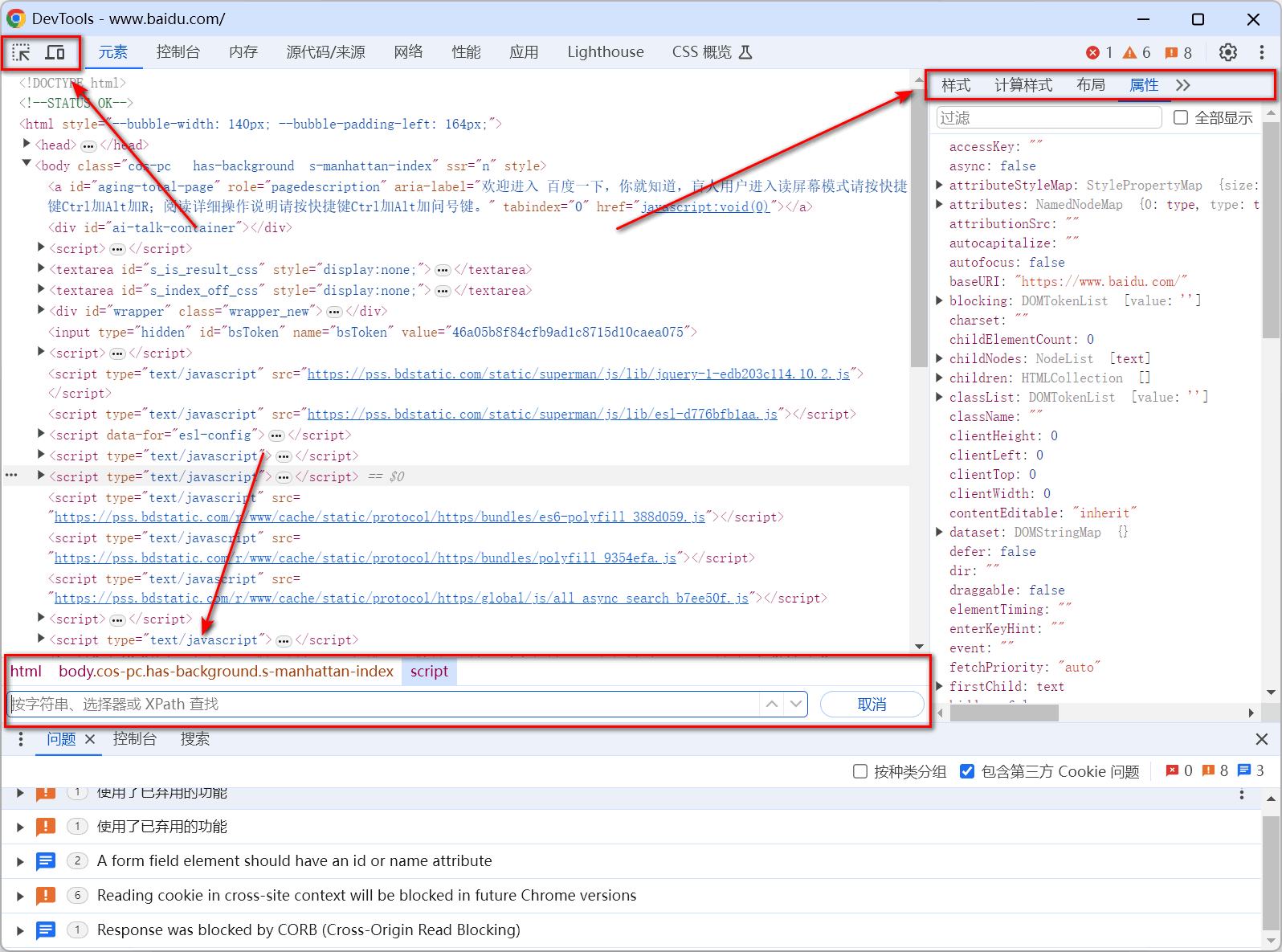Expand the div id wrapper node
This screenshot has height=952, width=1282.
pyautogui.click(x=42, y=310)
